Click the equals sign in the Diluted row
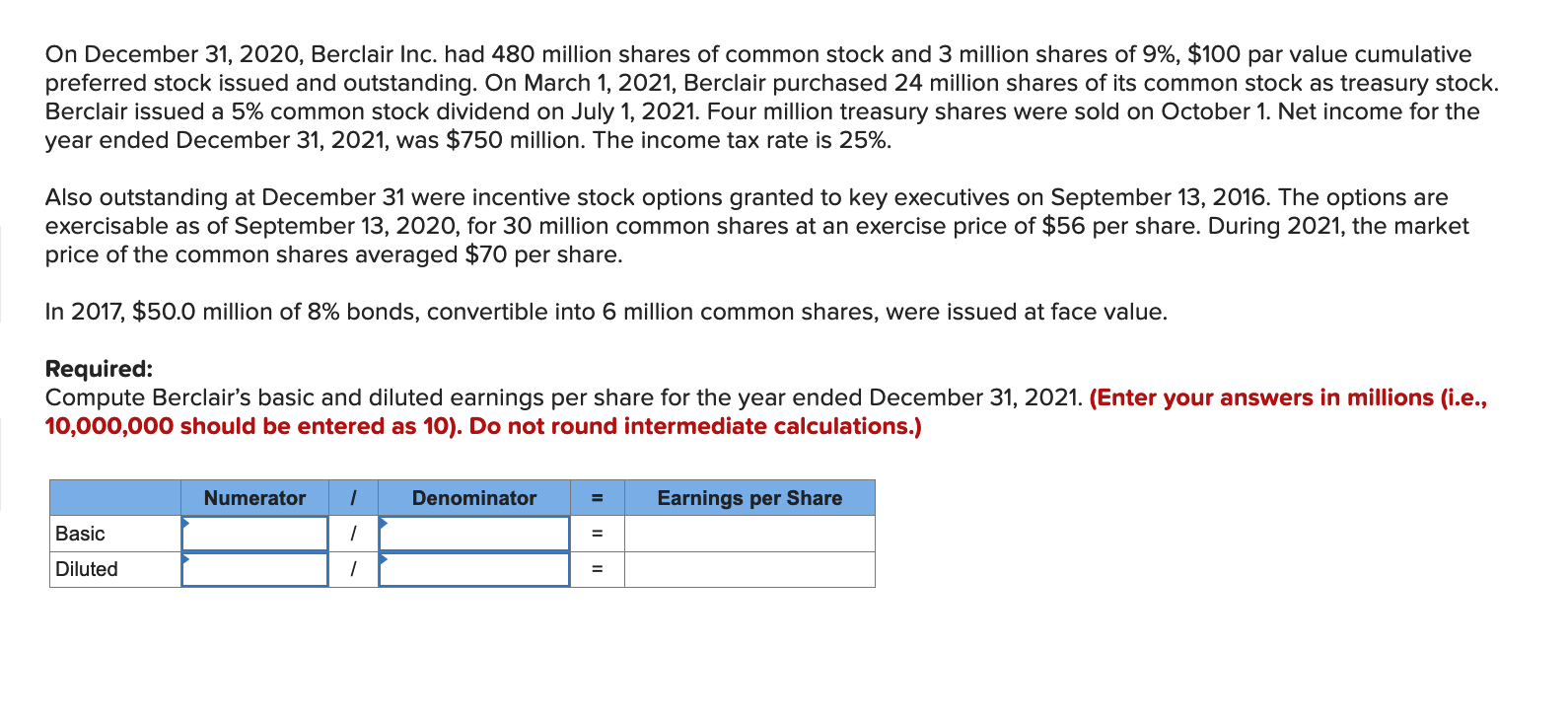Image resolution: width=1568 pixels, height=720 pixels. coord(599,569)
